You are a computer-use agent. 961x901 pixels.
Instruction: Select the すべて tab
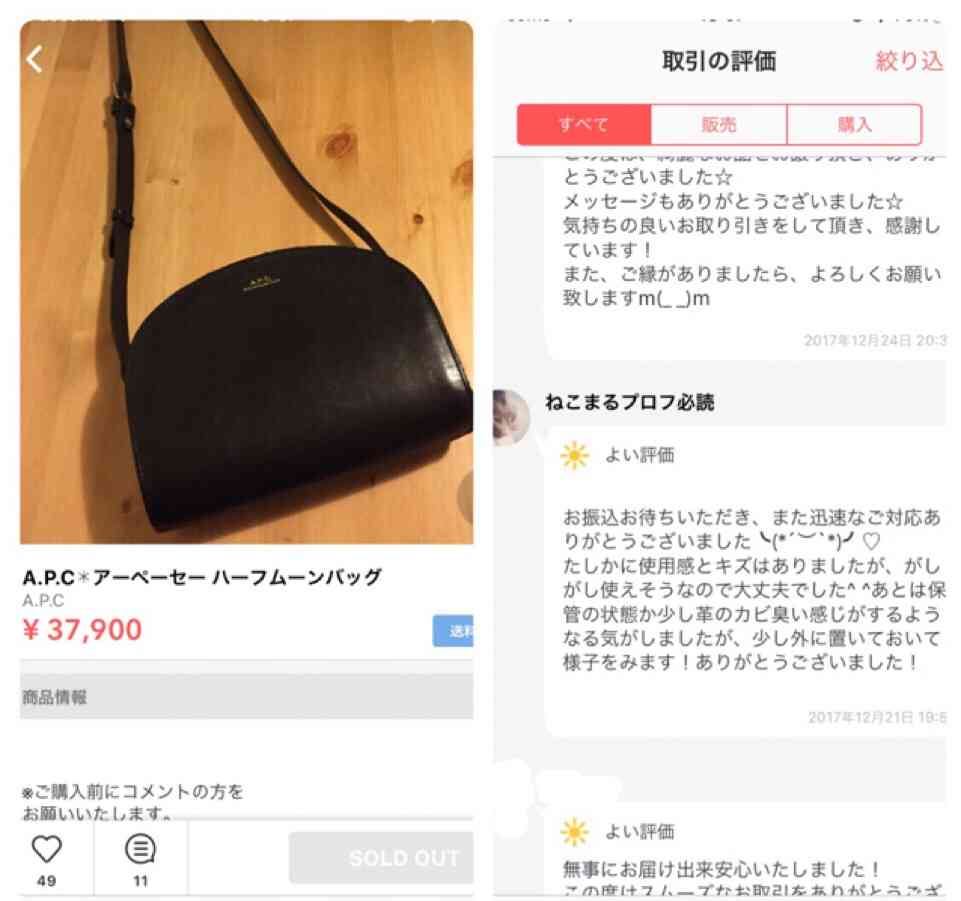click(583, 124)
